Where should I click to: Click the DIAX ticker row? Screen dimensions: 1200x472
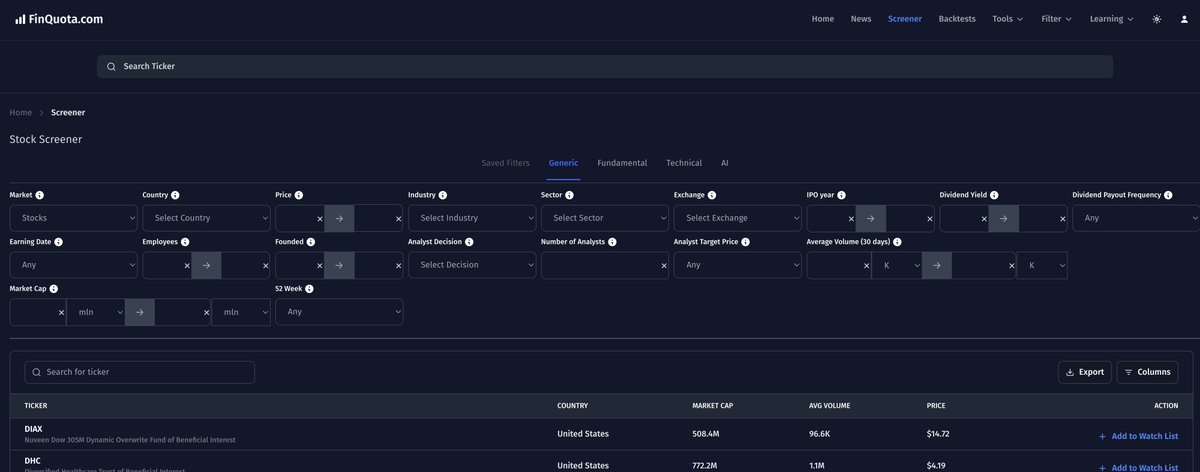pyautogui.click(x=600, y=434)
